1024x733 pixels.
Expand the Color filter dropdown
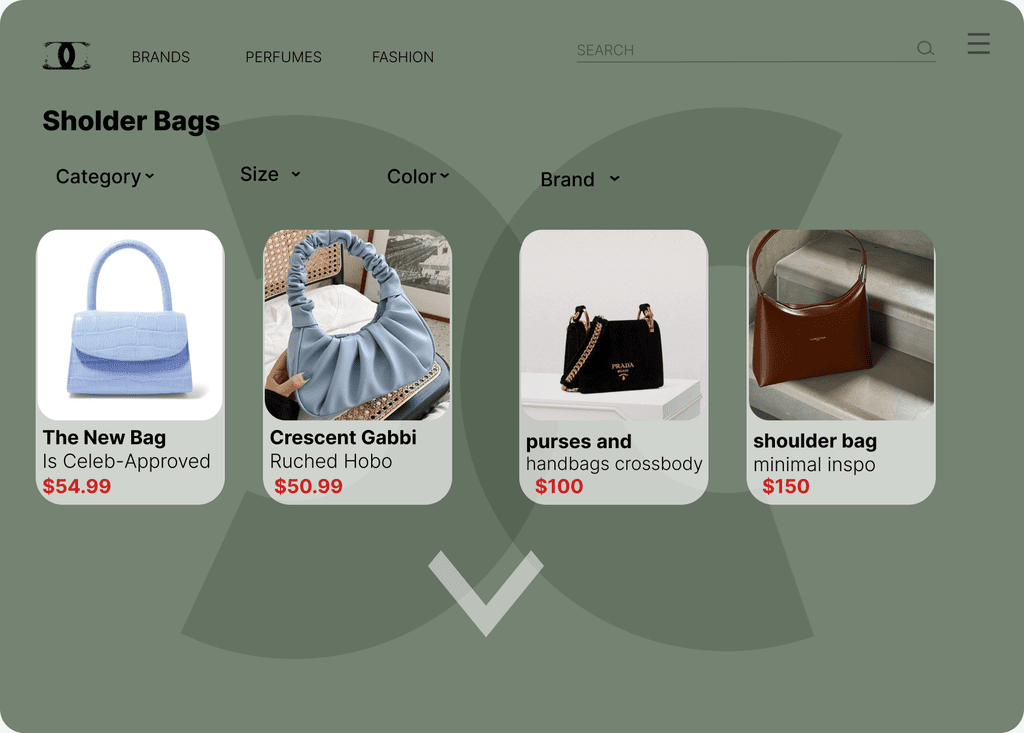pyautogui.click(x=418, y=176)
